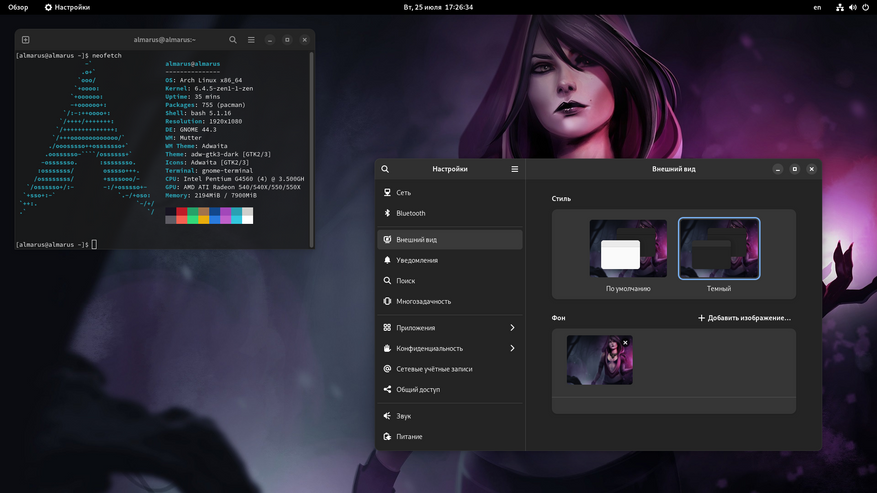Click the Memory usage line in neofetch
The image size is (877, 493).
(x=211, y=195)
